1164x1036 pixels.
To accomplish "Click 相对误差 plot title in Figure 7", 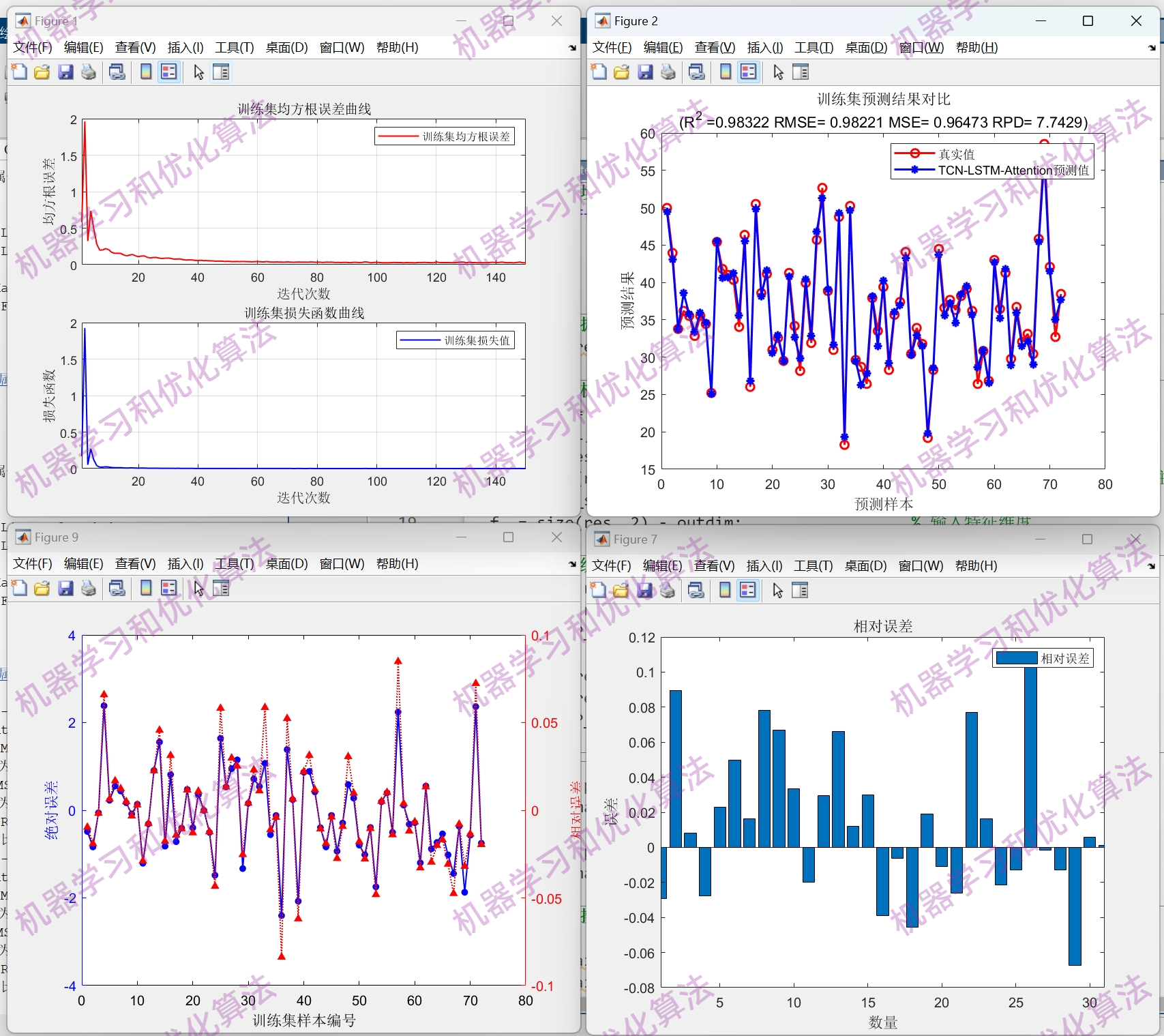I will pos(883,626).
